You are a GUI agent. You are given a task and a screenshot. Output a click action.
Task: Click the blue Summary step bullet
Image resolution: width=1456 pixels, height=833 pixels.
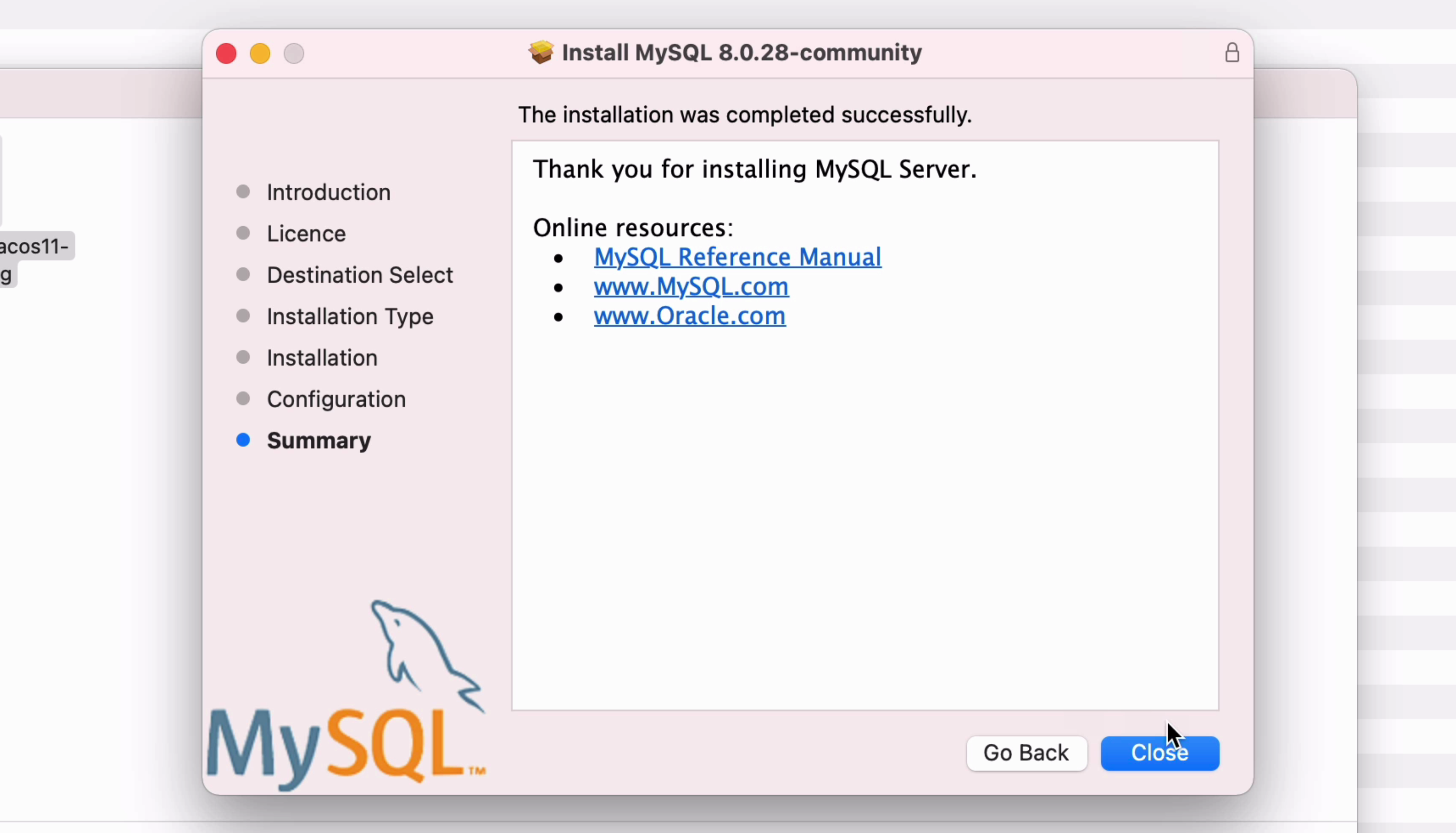pyautogui.click(x=243, y=440)
